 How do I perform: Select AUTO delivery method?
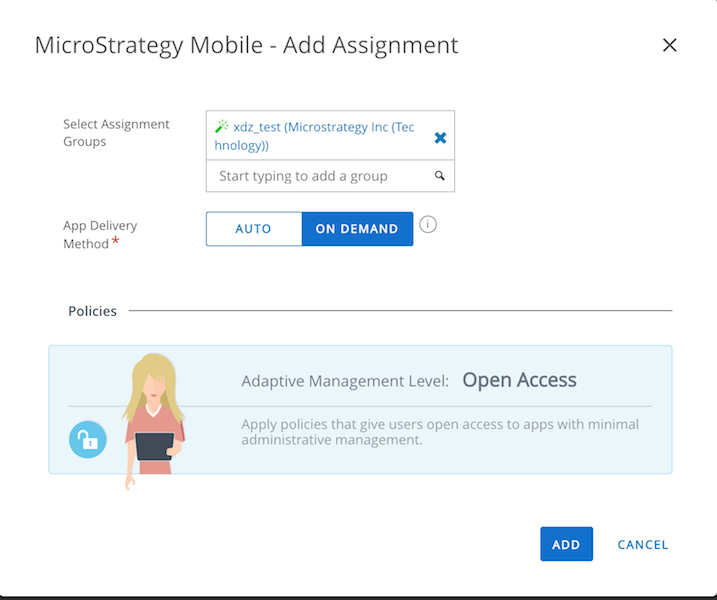click(x=254, y=229)
